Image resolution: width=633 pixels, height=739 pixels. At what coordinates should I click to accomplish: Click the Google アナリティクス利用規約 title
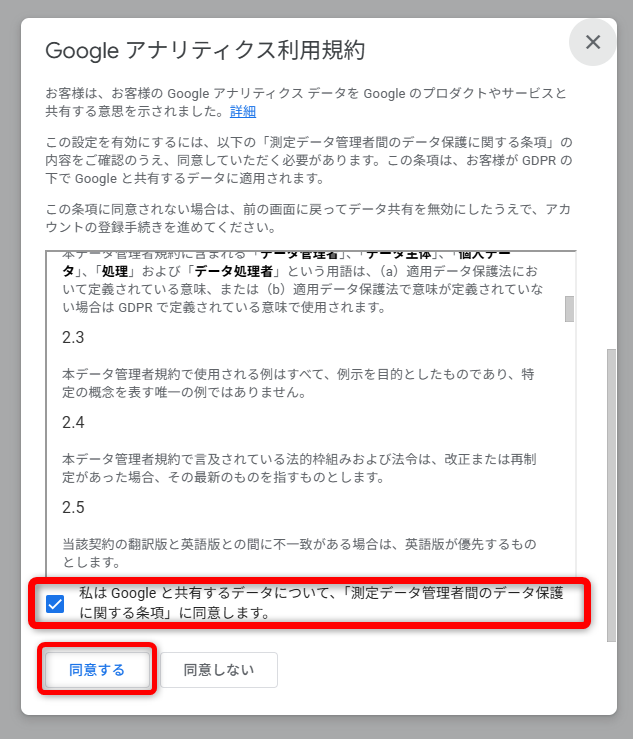click(205, 50)
